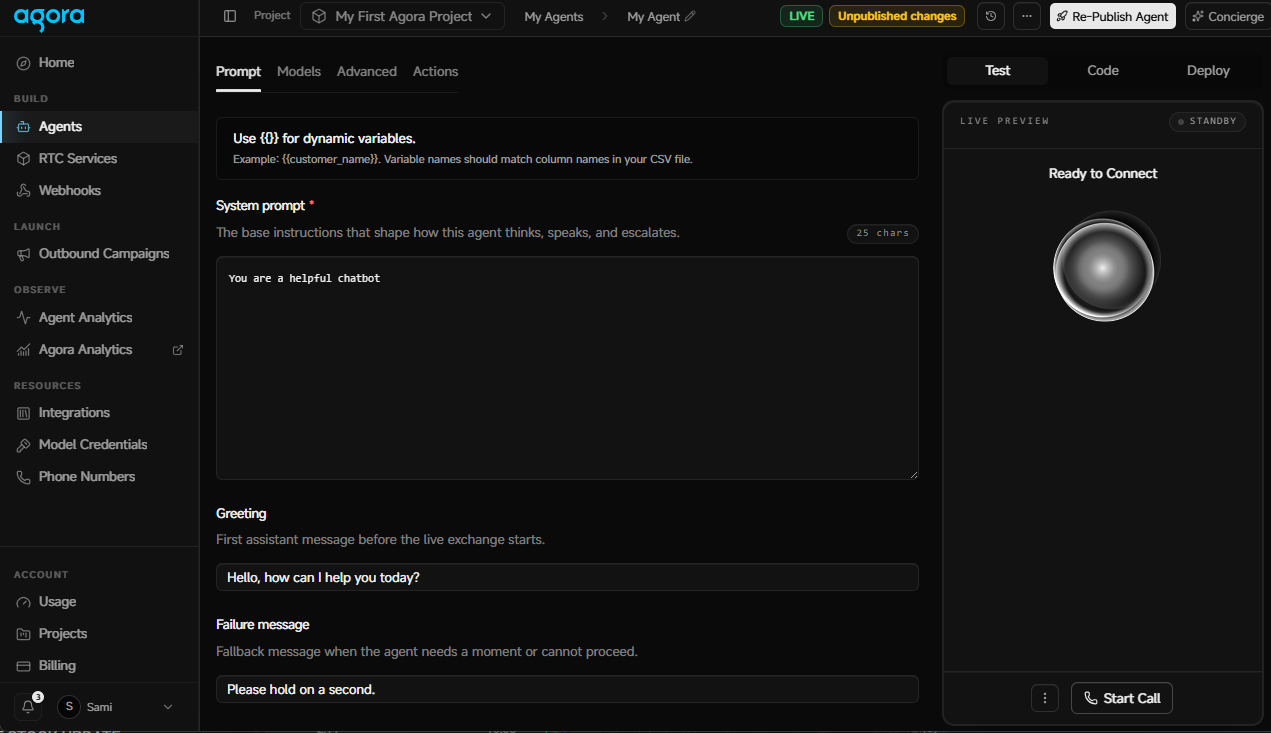This screenshot has width=1271, height=733.
Task: Click the Failure message label
Action: (263, 624)
